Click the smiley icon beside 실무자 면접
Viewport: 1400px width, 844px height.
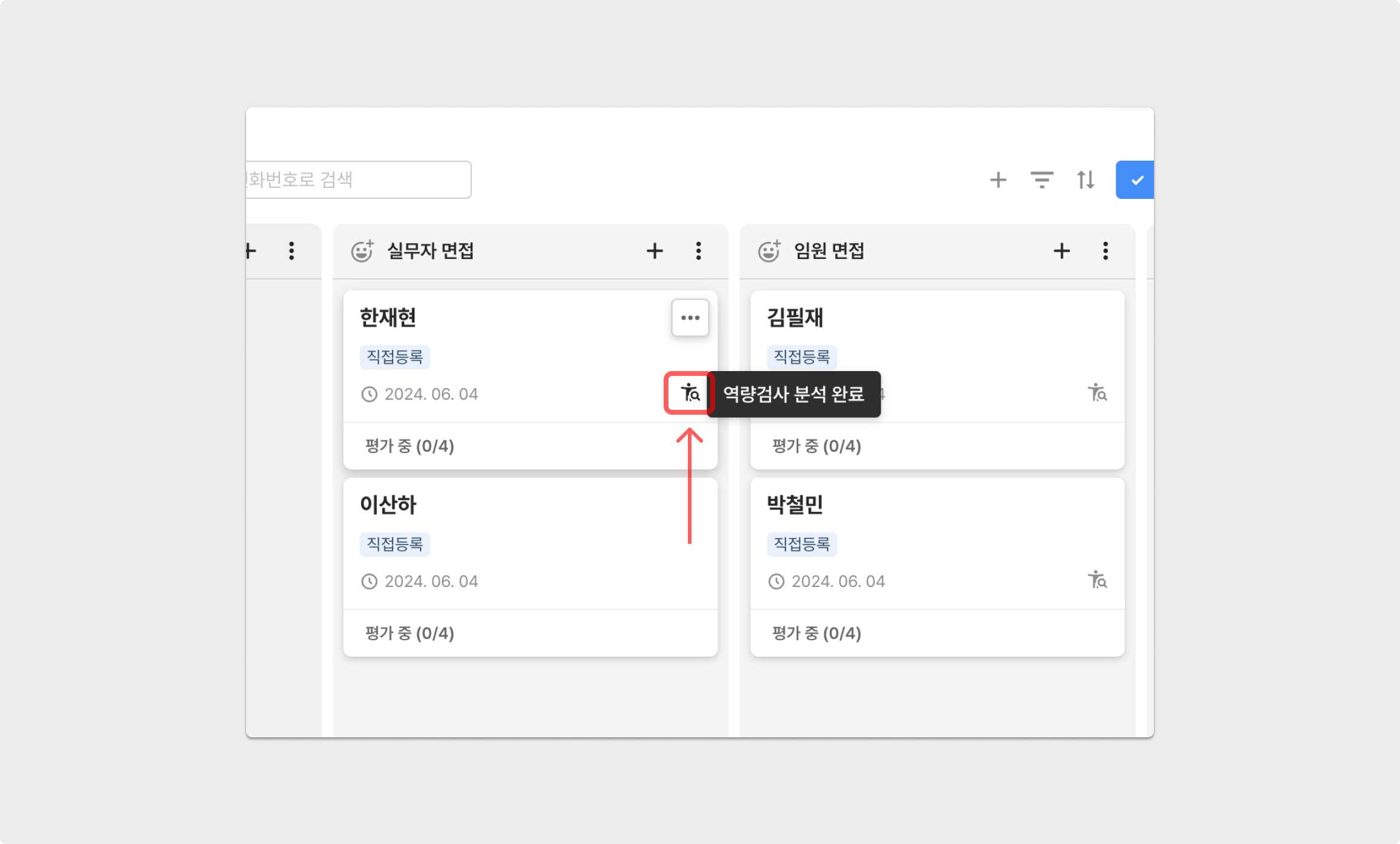(x=362, y=251)
